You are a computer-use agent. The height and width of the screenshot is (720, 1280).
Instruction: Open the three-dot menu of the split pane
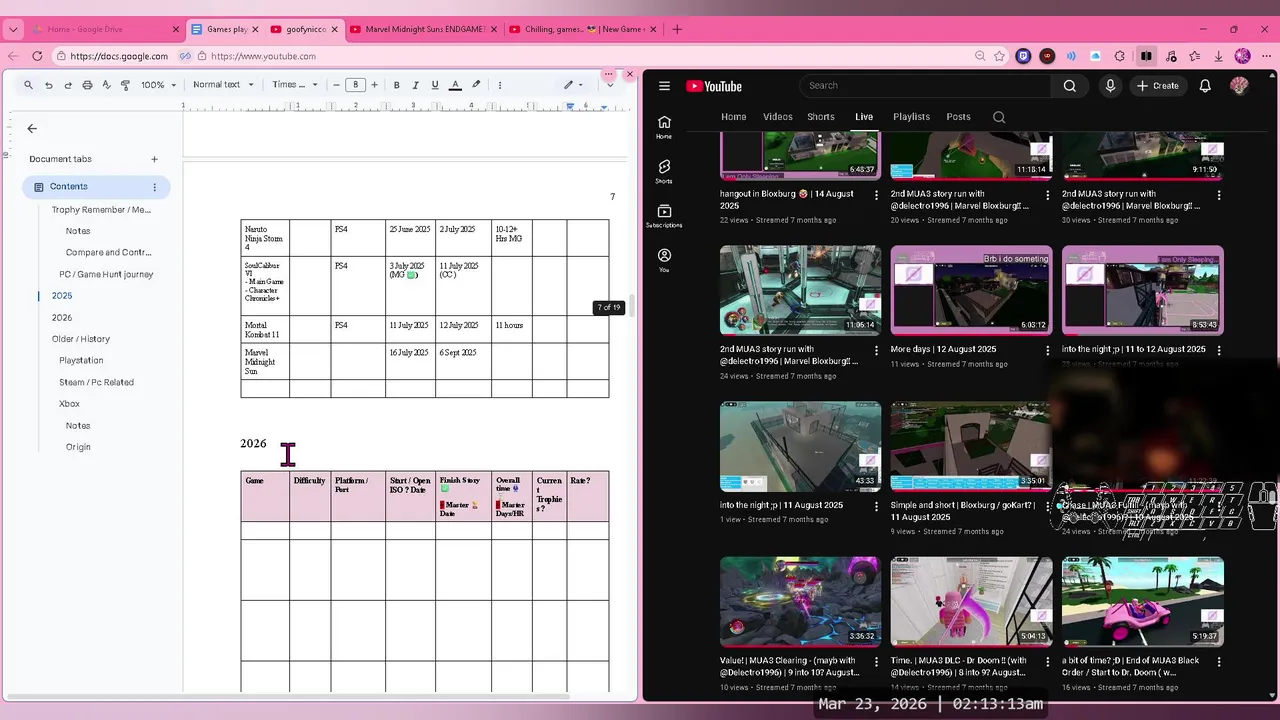pyautogui.click(x=608, y=74)
